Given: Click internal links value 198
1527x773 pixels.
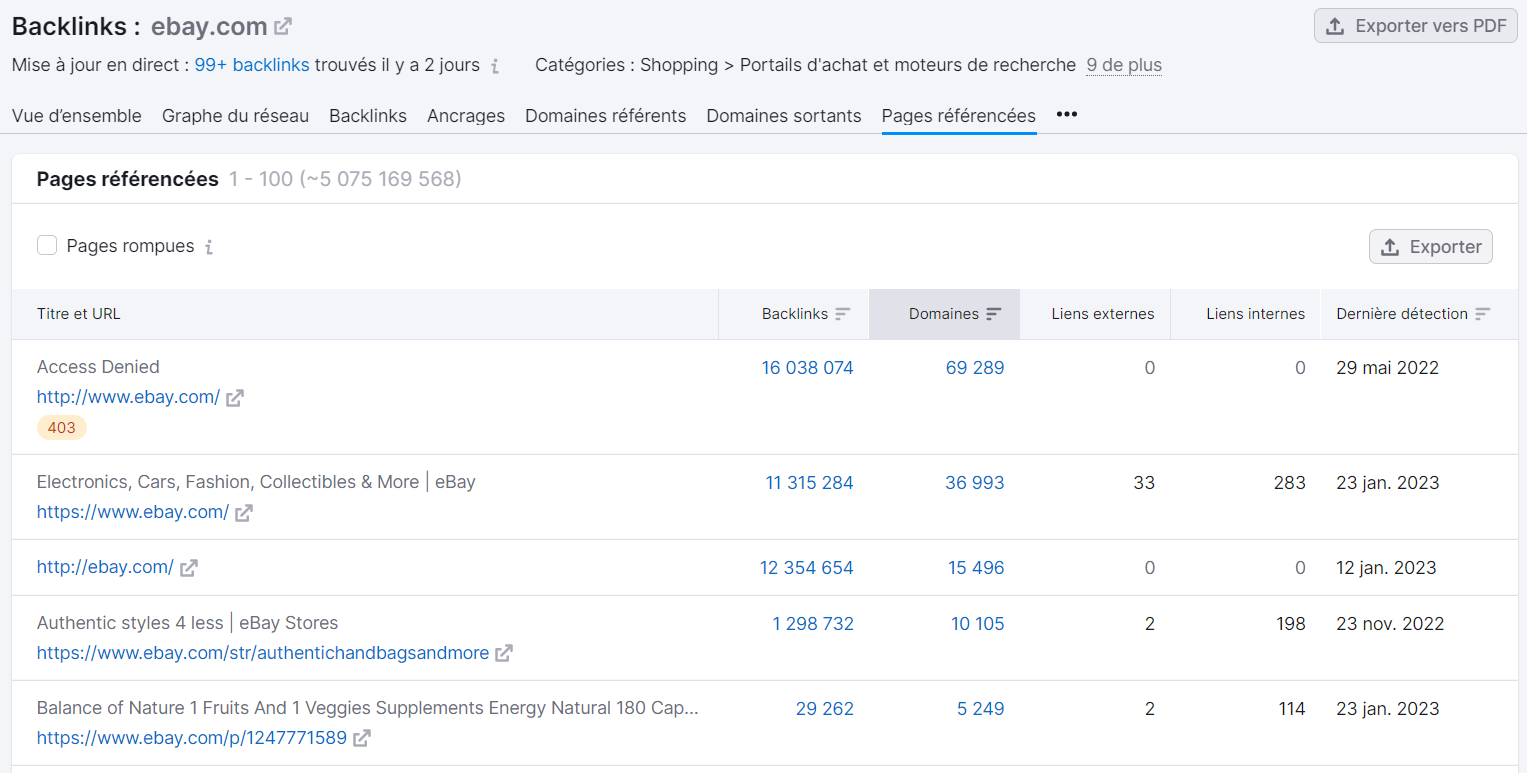Looking at the screenshot, I should (1291, 624).
